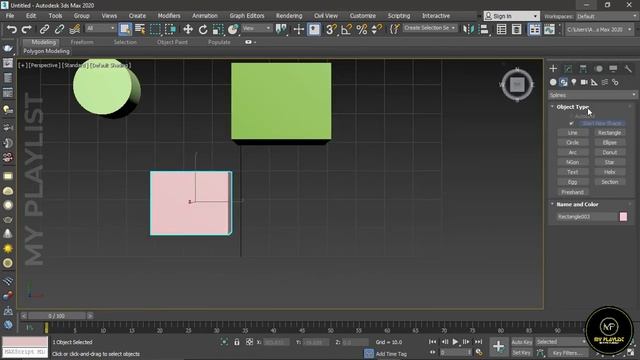Click the Select and Place tool

click(233, 29)
